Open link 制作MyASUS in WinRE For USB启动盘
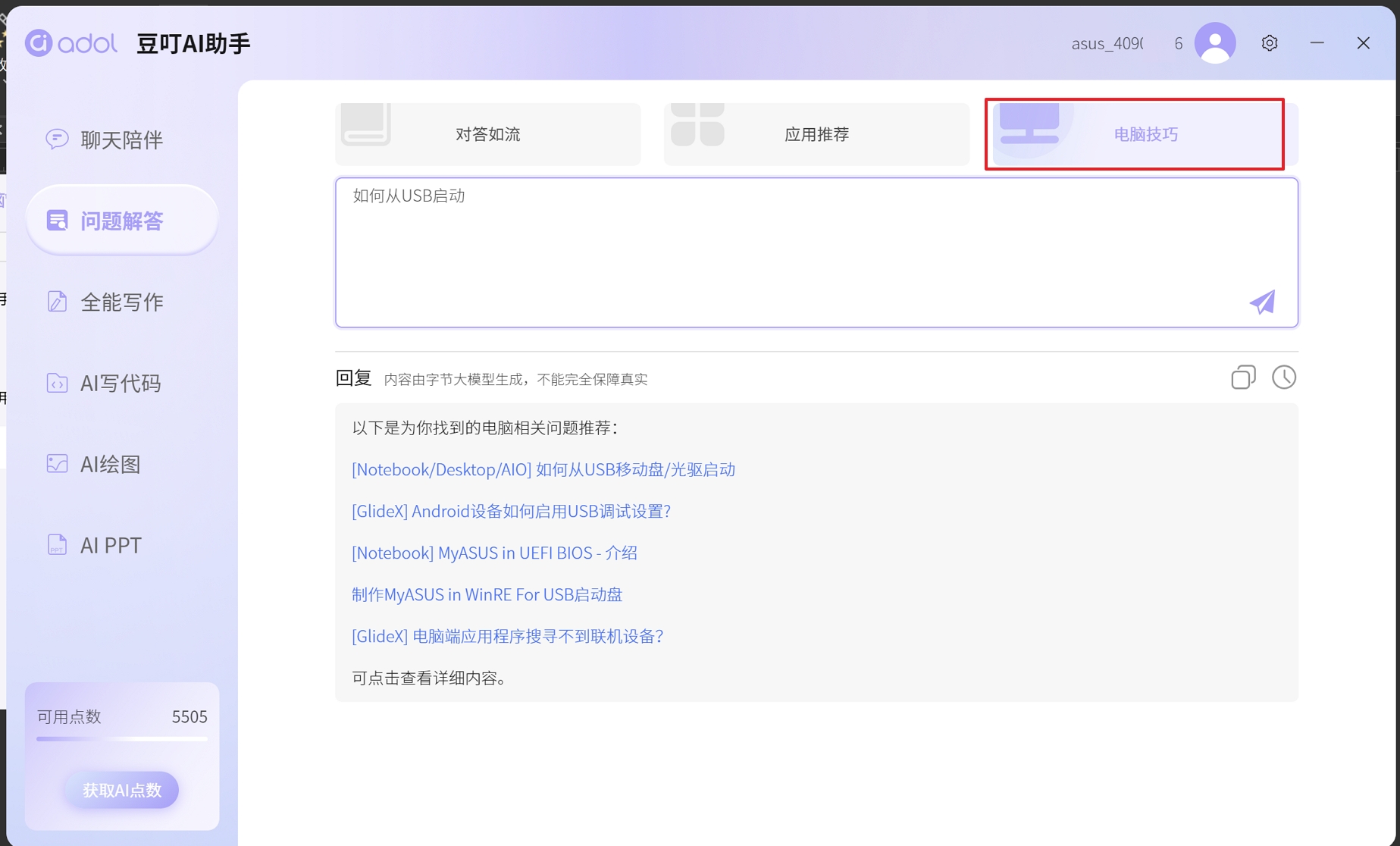Screen dimensions: 1400x846 [487, 594]
